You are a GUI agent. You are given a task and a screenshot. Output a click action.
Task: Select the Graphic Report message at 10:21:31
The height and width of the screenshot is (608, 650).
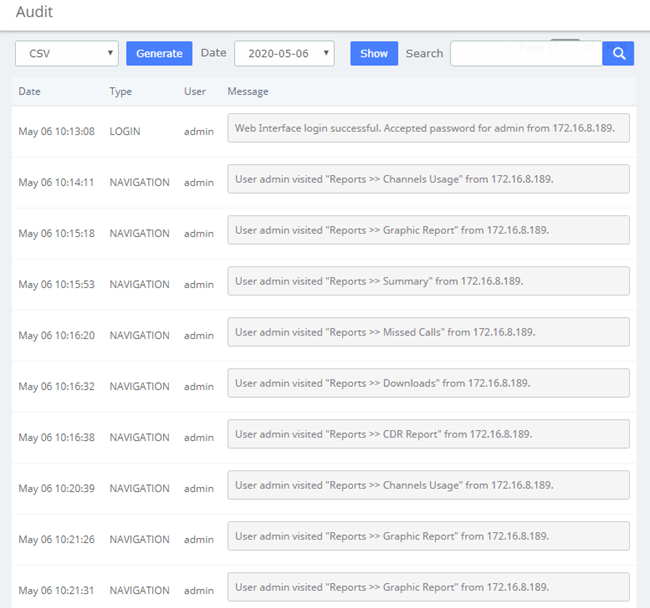point(429,587)
